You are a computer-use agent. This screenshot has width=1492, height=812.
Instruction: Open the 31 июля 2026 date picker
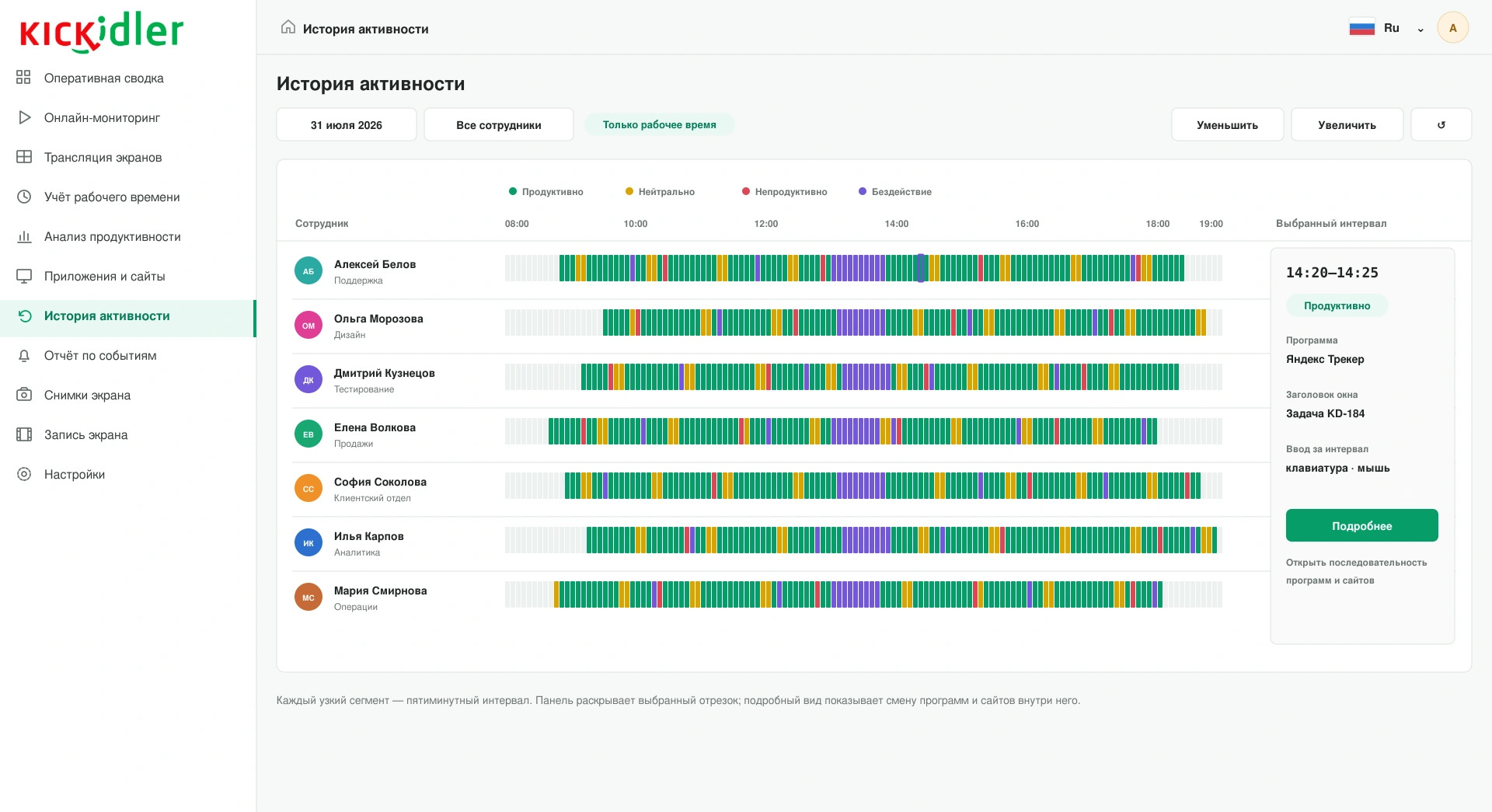point(347,124)
